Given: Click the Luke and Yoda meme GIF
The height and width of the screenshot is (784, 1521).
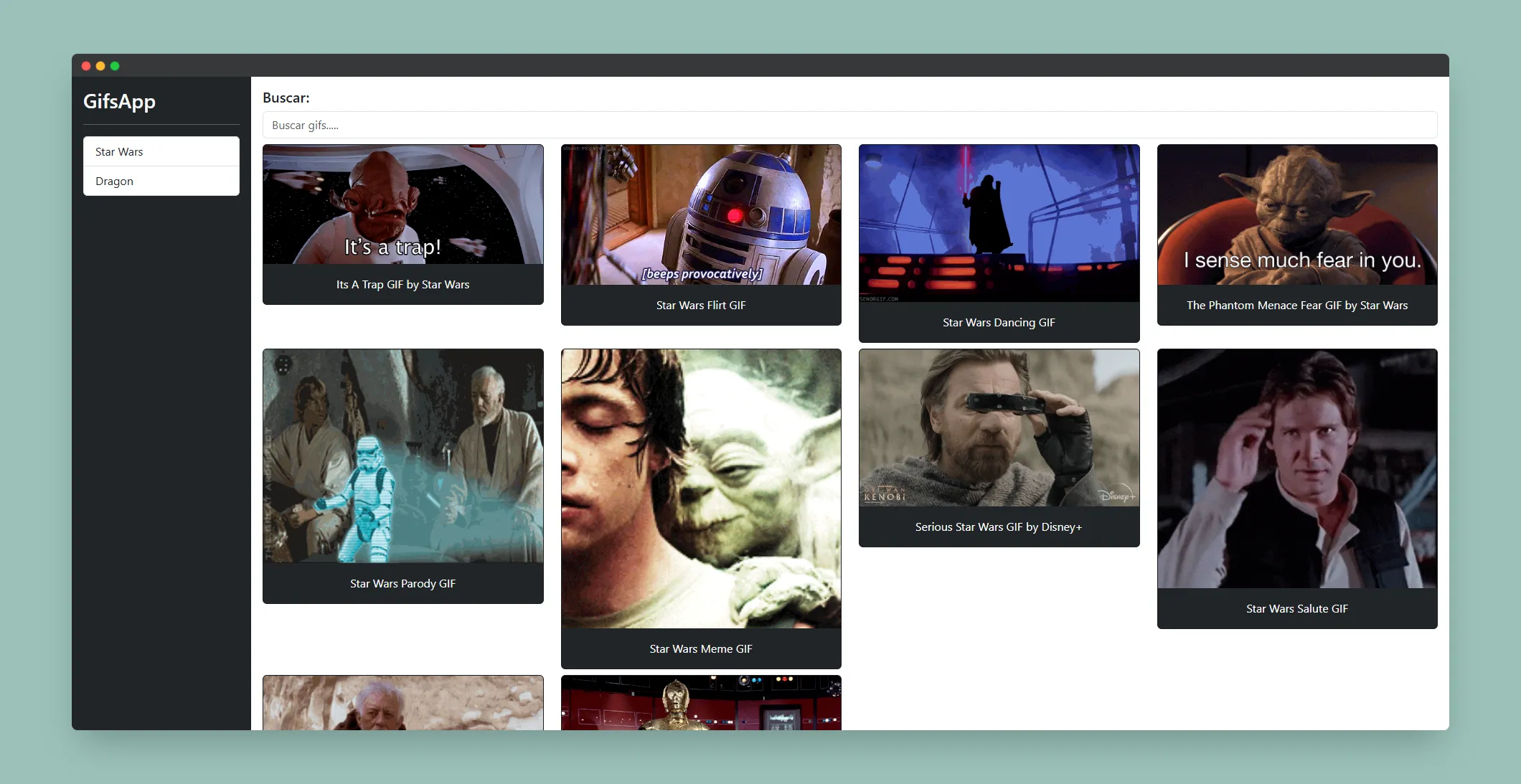Looking at the screenshot, I should point(700,488).
